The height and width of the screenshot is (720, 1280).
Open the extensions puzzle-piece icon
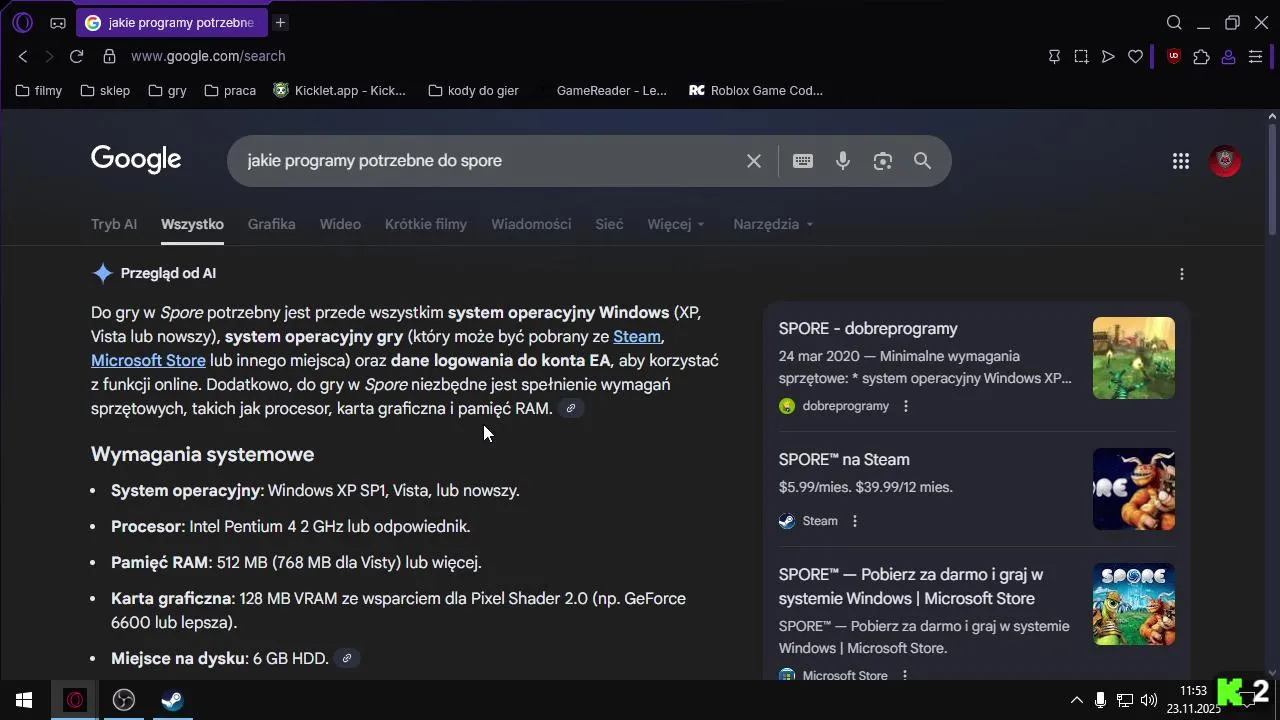pos(1201,57)
